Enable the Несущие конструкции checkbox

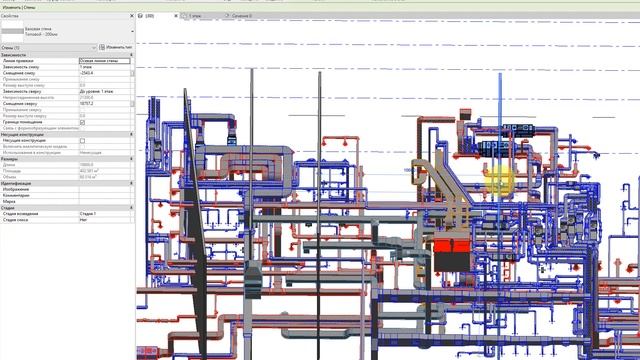pyautogui.click(x=82, y=140)
